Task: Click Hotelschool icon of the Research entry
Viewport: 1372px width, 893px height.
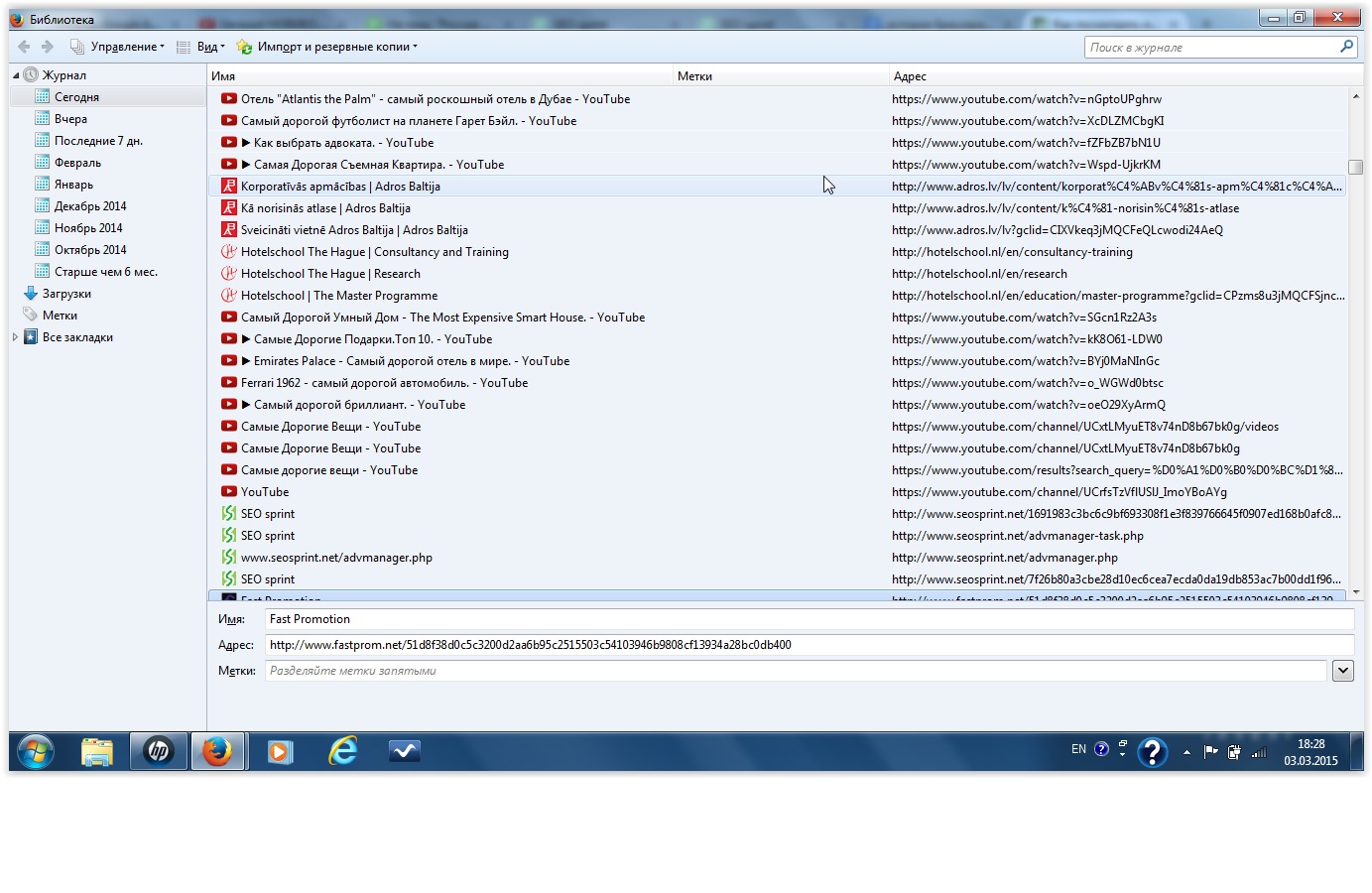Action: pyautogui.click(x=229, y=274)
